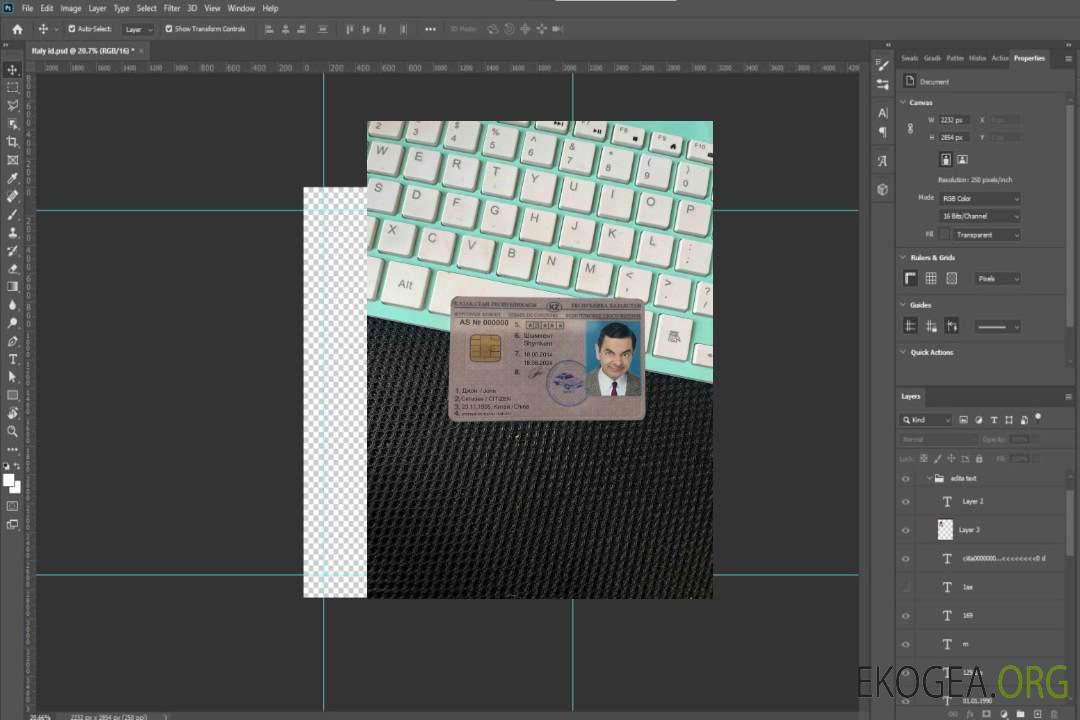Hide the '169' text layer

pyautogui.click(x=906, y=616)
